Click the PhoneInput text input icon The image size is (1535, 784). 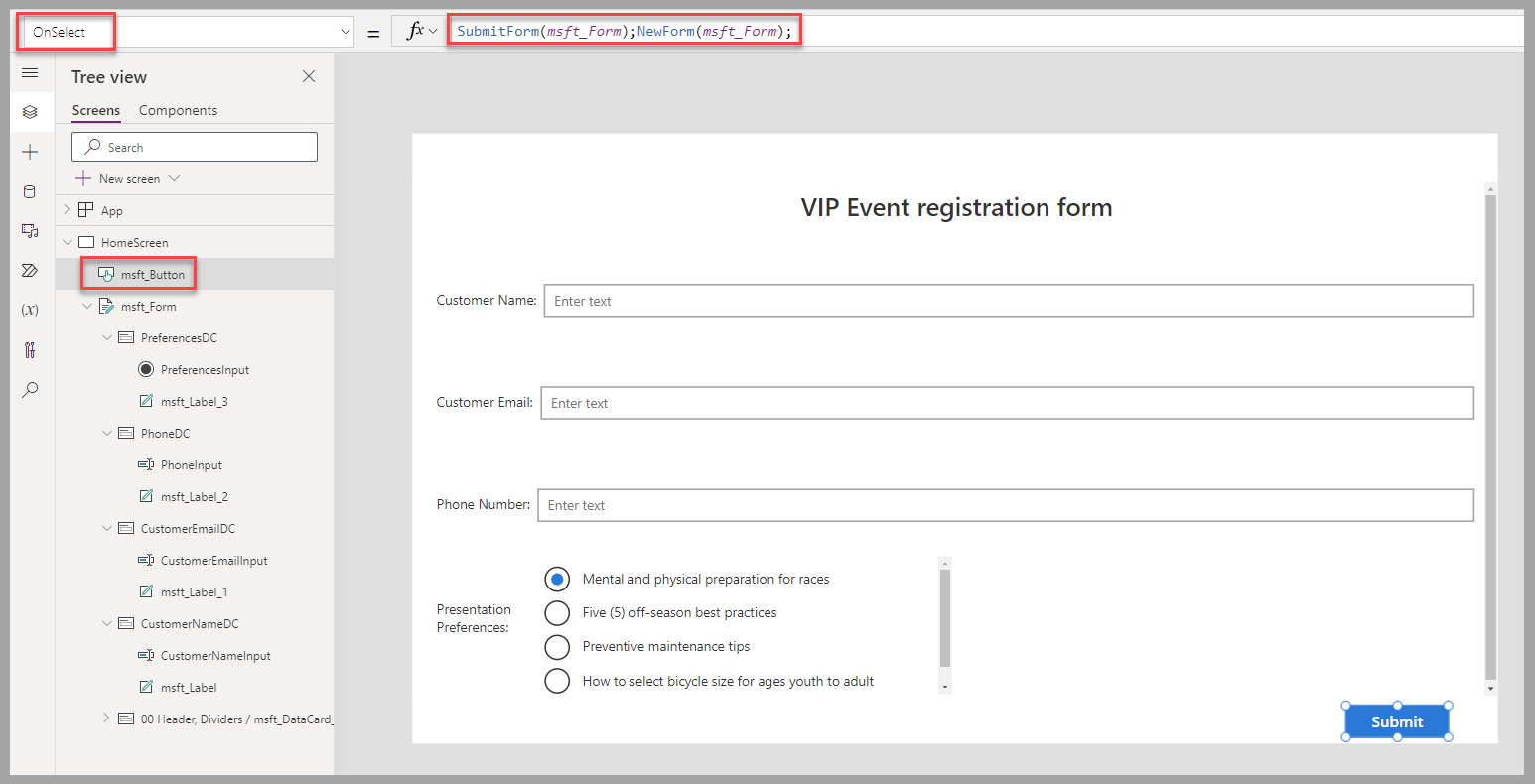click(x=146, y=464)
